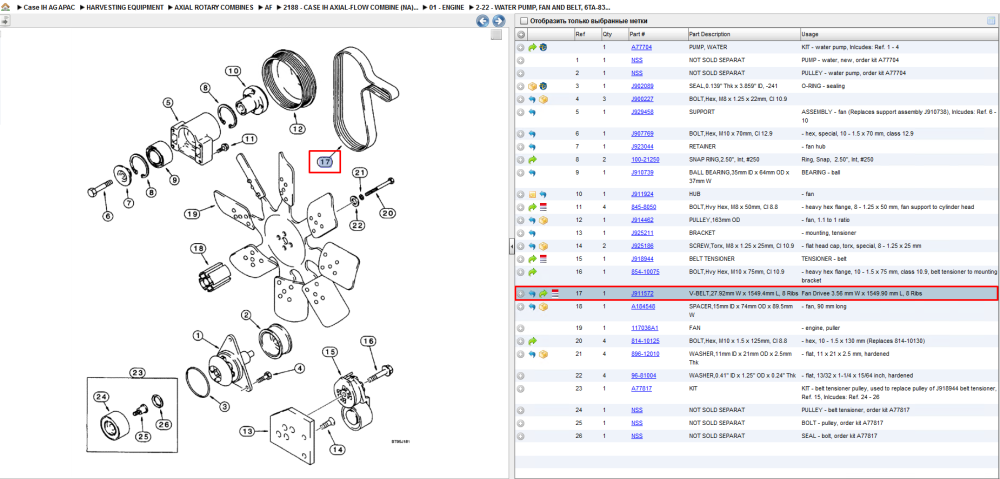Sort by the 'Ref' column header
Screen dimensions: 1000x479
tap(587, 34)
